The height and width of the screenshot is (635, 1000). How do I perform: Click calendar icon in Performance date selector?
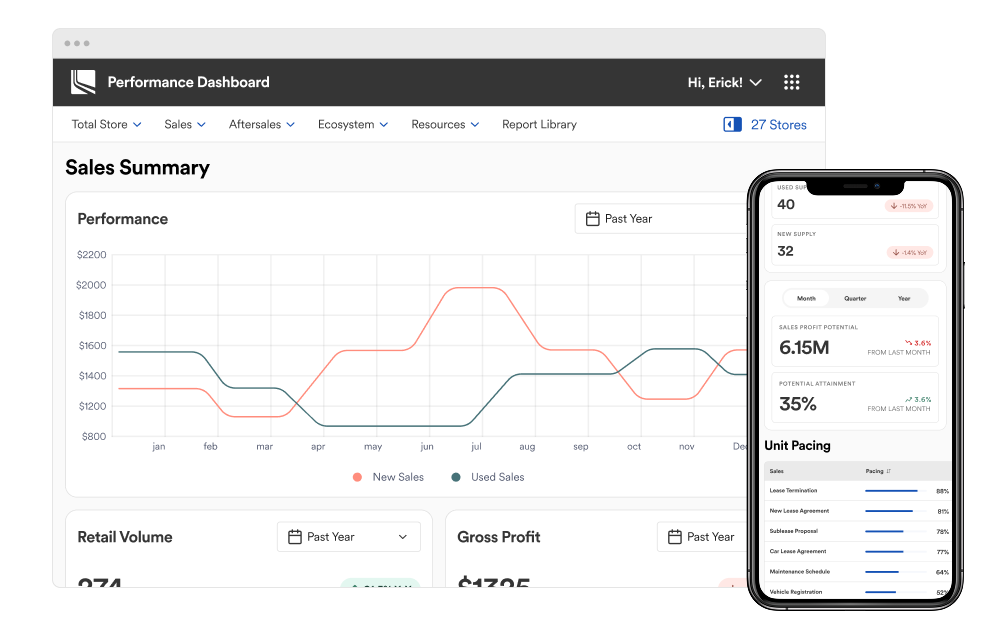click(x=592, y=219)
